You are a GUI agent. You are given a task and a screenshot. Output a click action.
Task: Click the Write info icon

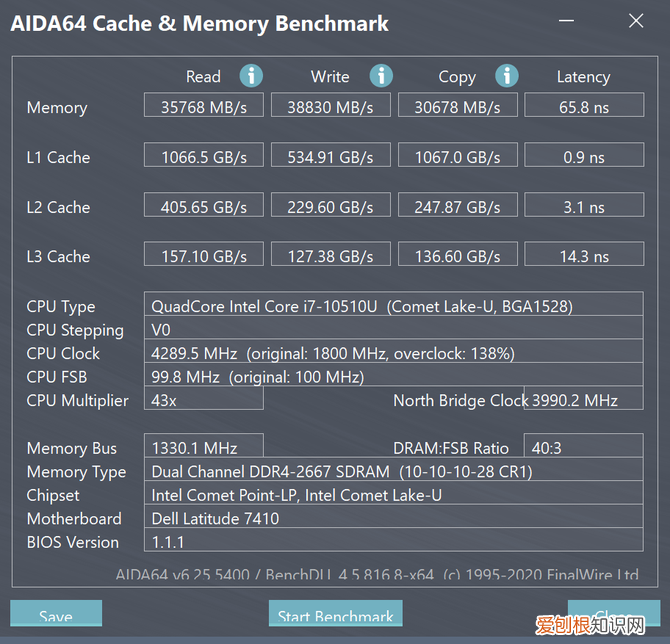(x=381, y=76)
